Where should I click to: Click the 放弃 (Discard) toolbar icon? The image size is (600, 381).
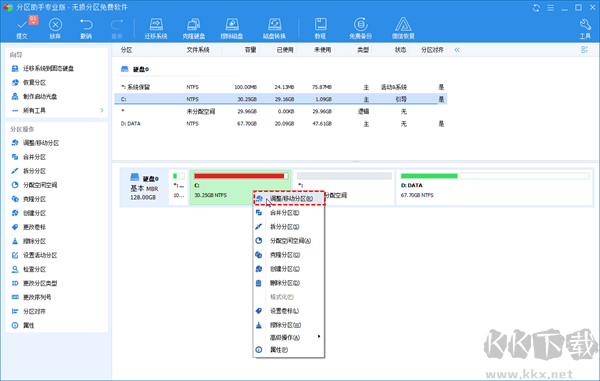coord(55,28)
